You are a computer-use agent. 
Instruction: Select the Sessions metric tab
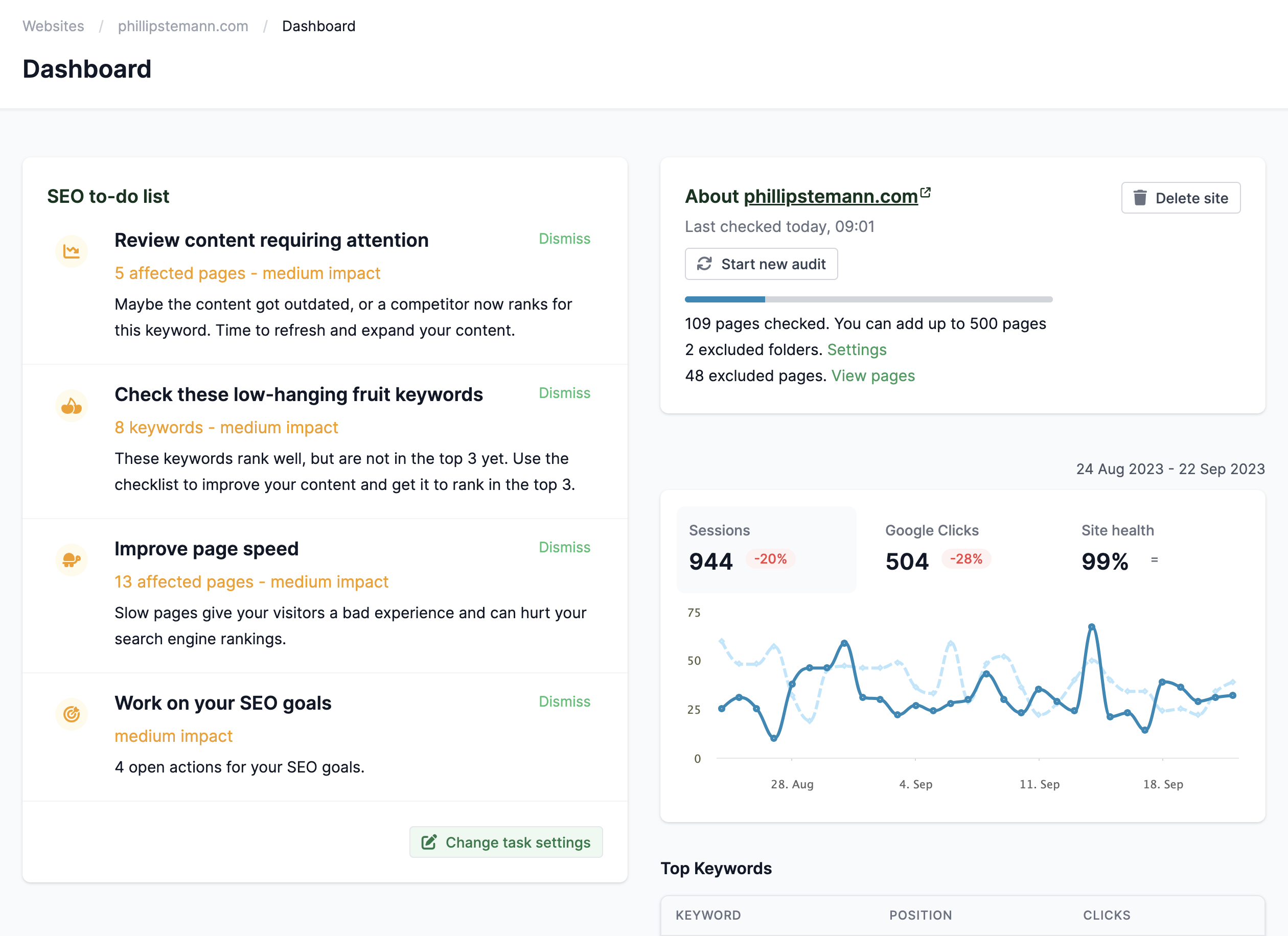point(766,549)
